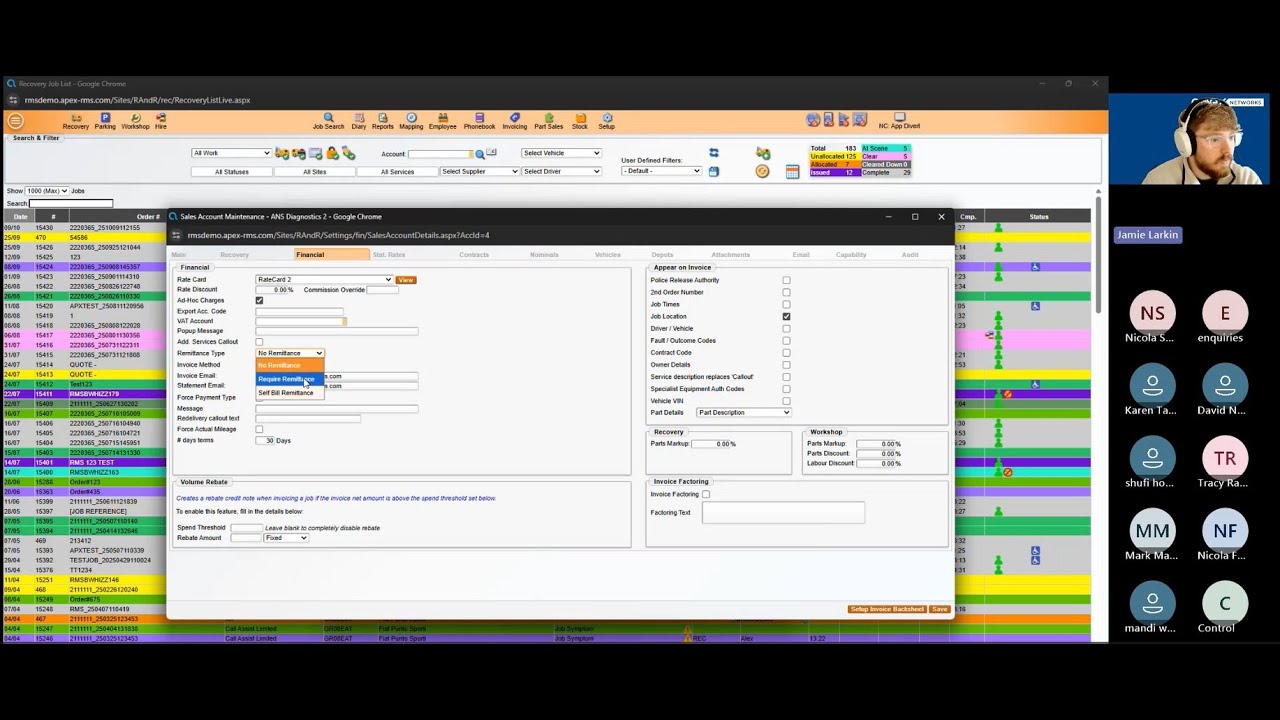Open the Setup gear icon
This screenshot has height=720, width=1280.
pos(606,121)
